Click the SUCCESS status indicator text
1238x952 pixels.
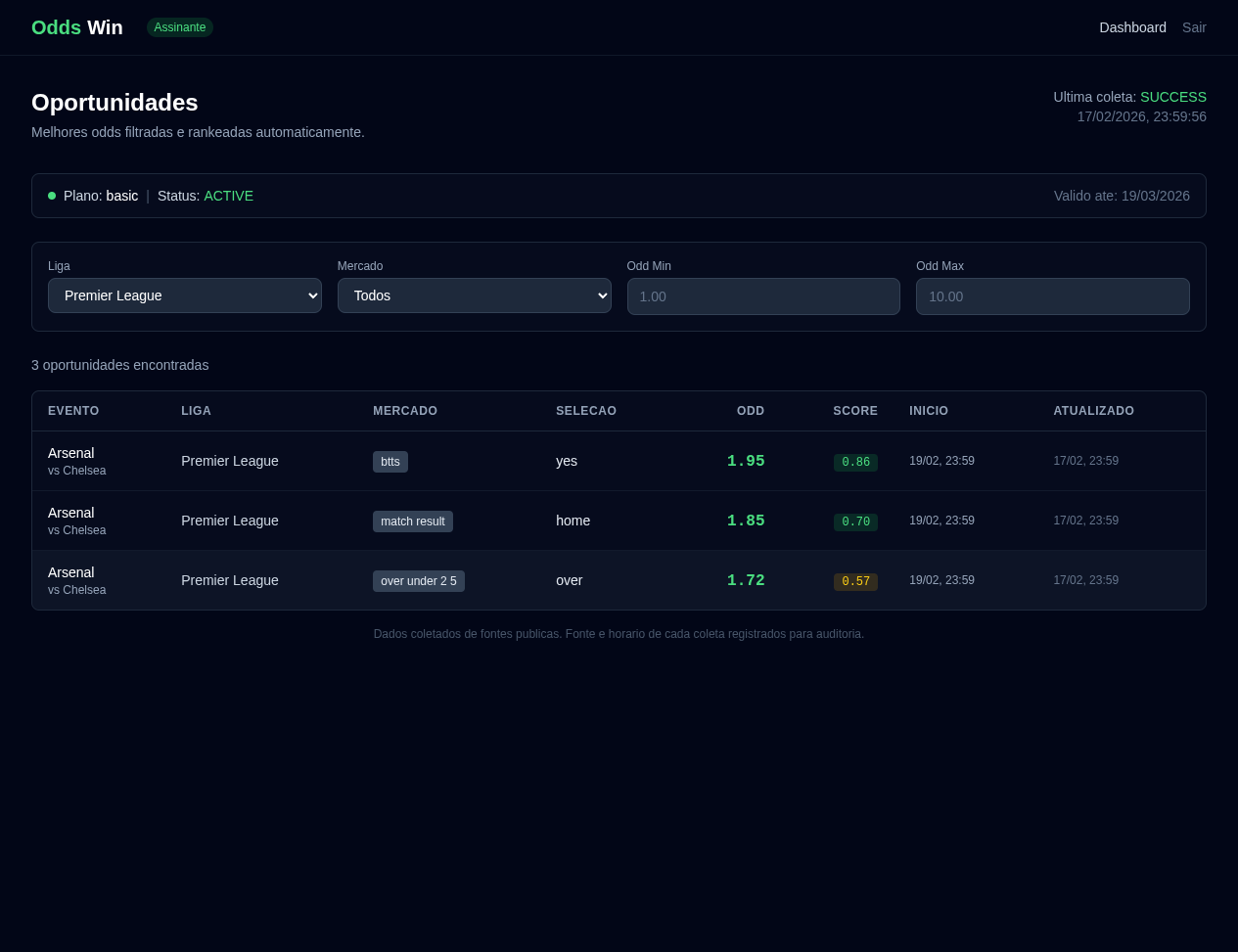click(1172, 97)
